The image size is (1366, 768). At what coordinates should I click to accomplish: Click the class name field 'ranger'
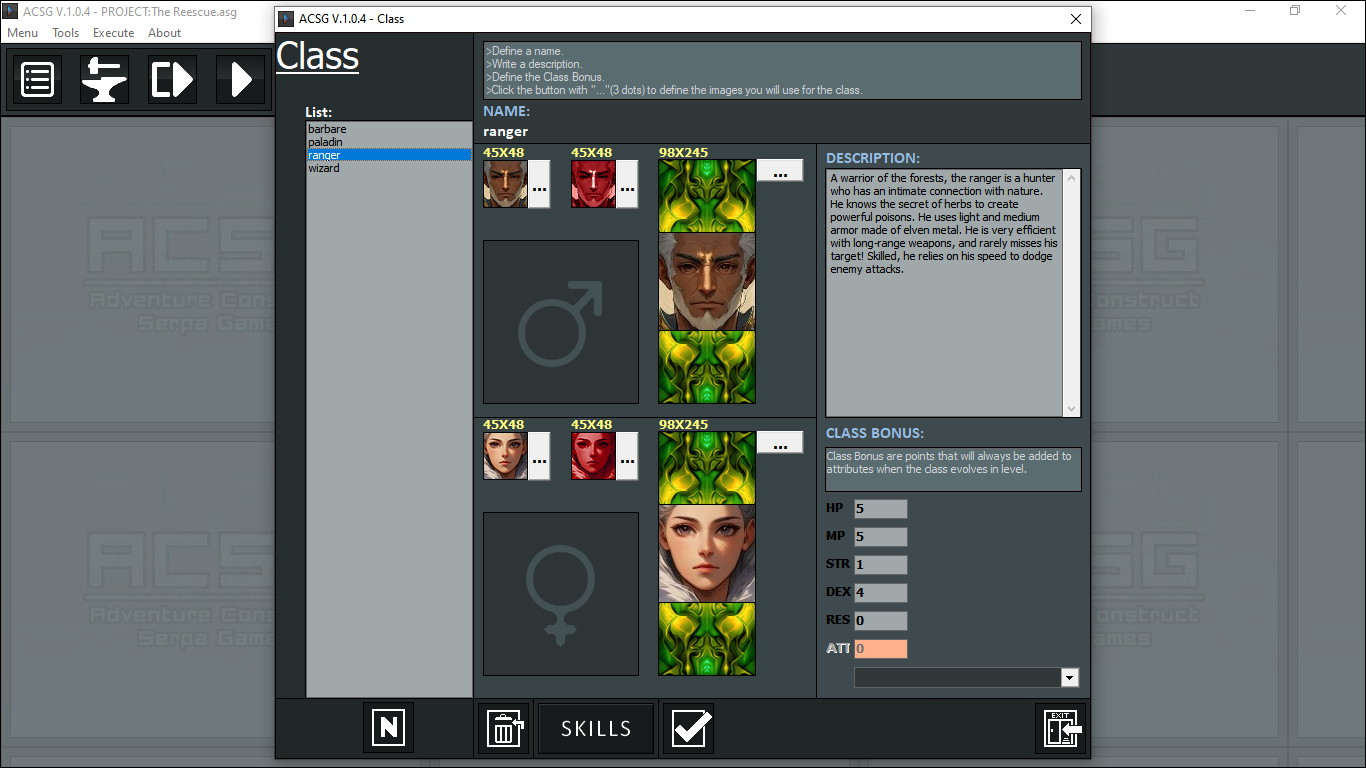pyautogui.click(x=505, y=131)
